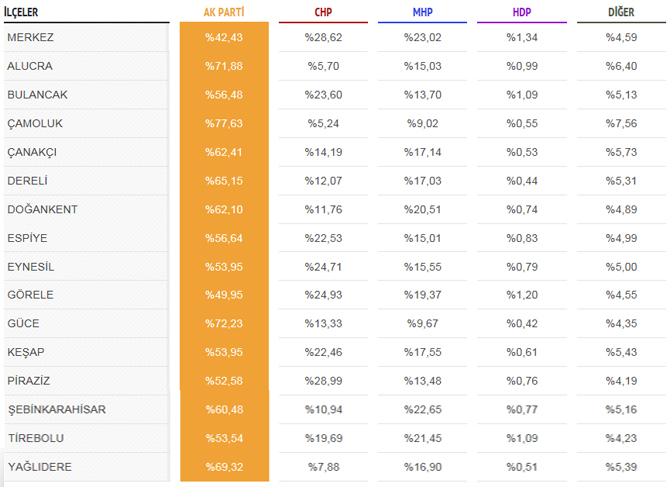
Task: Select the TİREBOLU district name
Action: click(x=36, y=438)
